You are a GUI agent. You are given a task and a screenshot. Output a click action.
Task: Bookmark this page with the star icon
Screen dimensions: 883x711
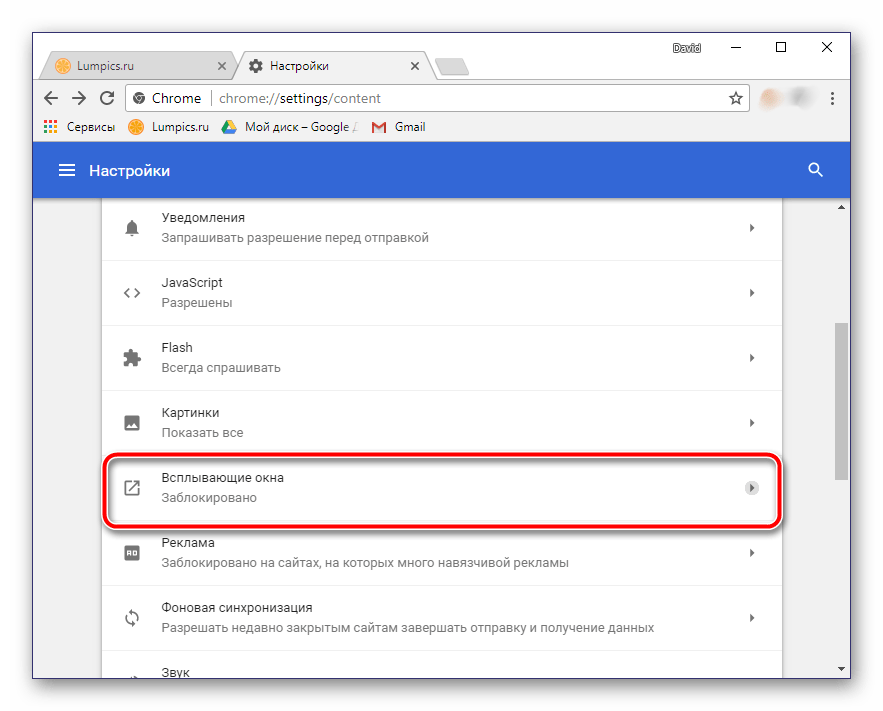pos(735,99)
